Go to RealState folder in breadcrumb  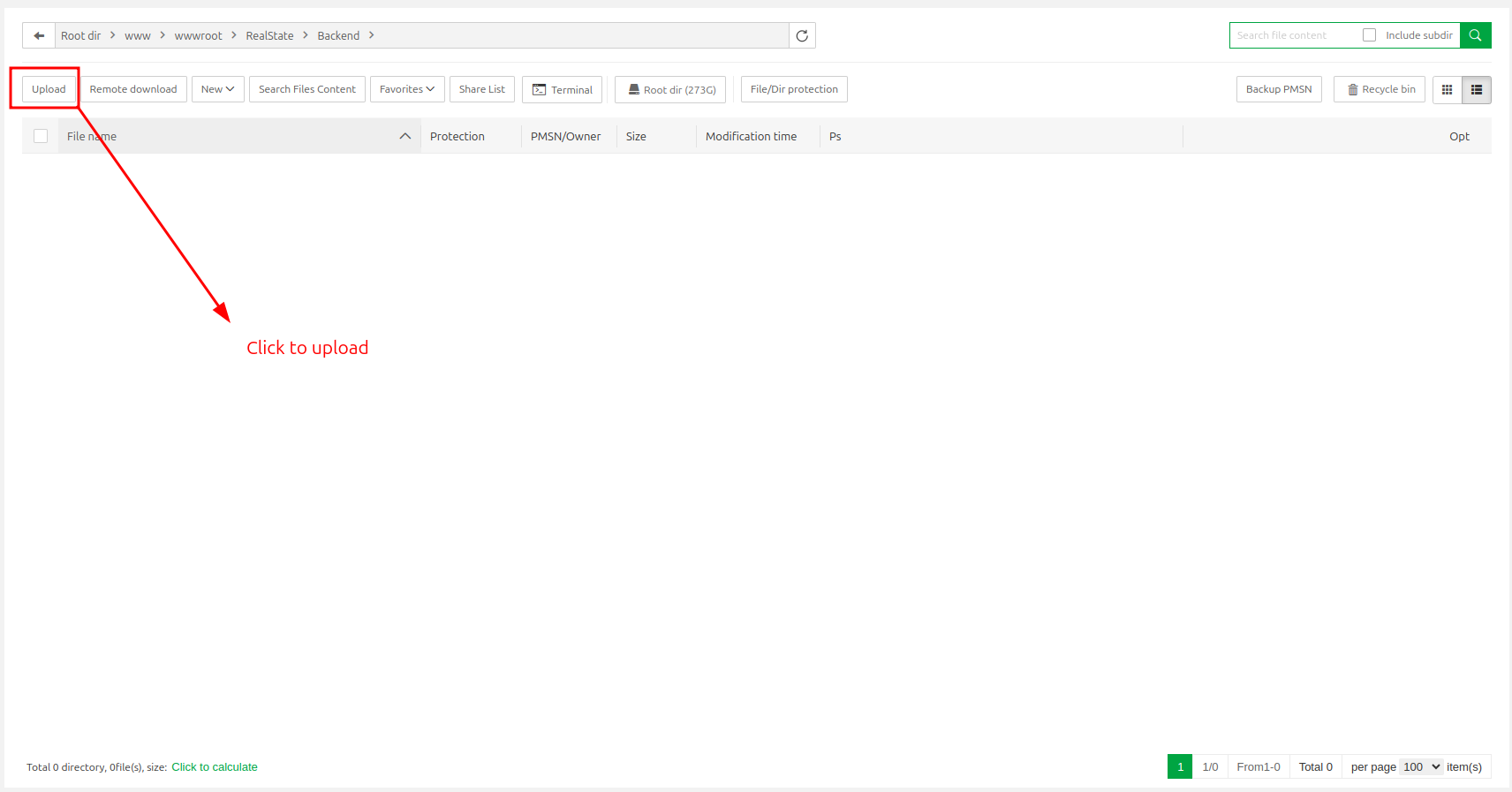click(x=269, y=35)
